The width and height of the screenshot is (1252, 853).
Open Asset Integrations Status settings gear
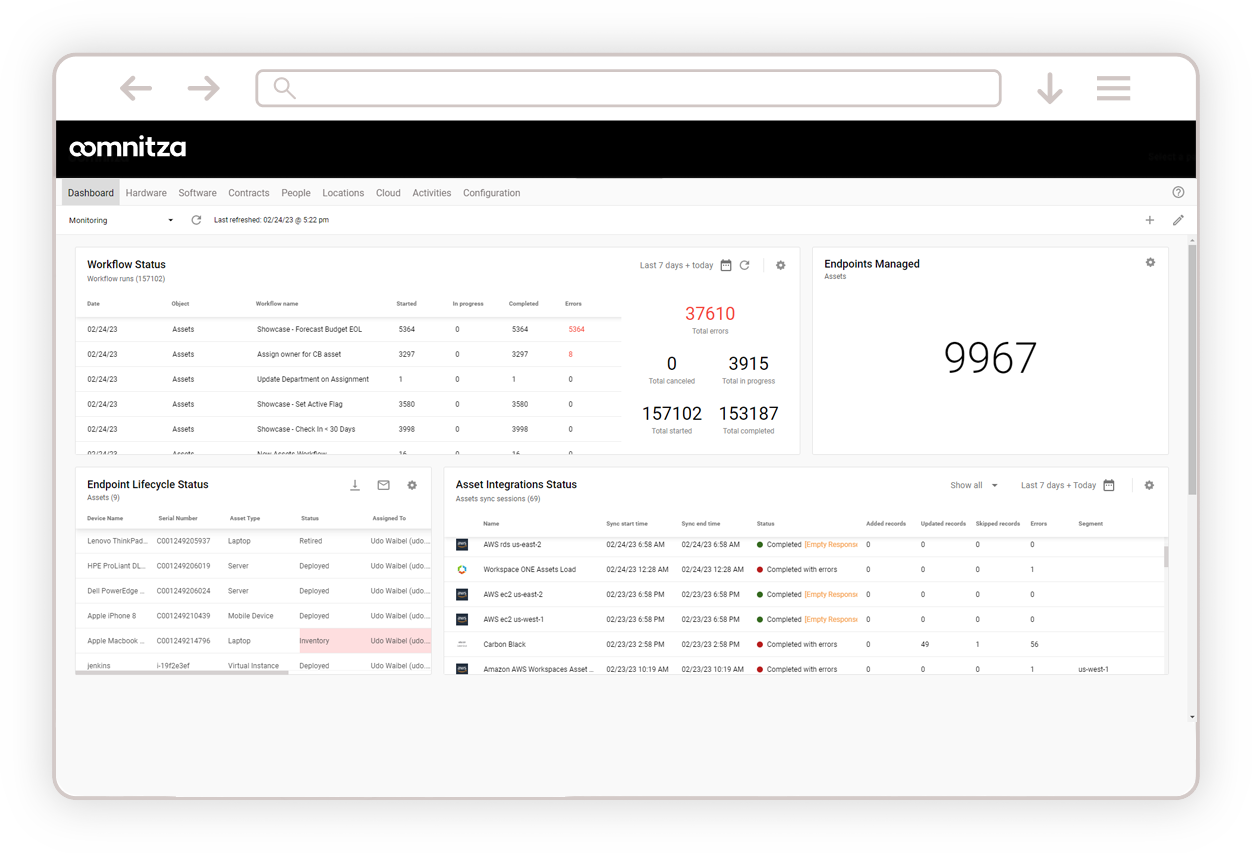point(1149,485)
